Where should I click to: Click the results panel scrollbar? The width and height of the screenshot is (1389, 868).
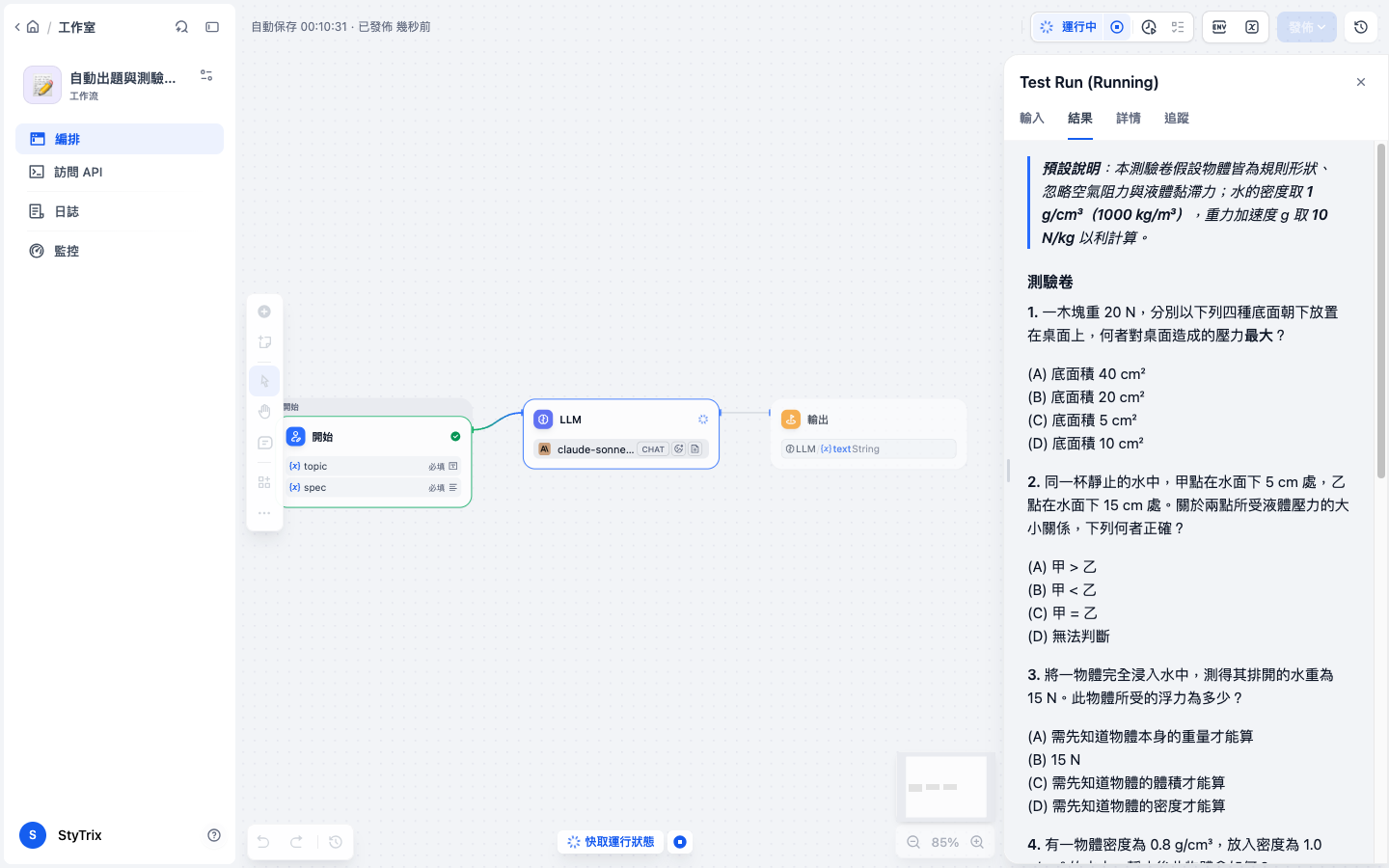[x=1380, y=311]
